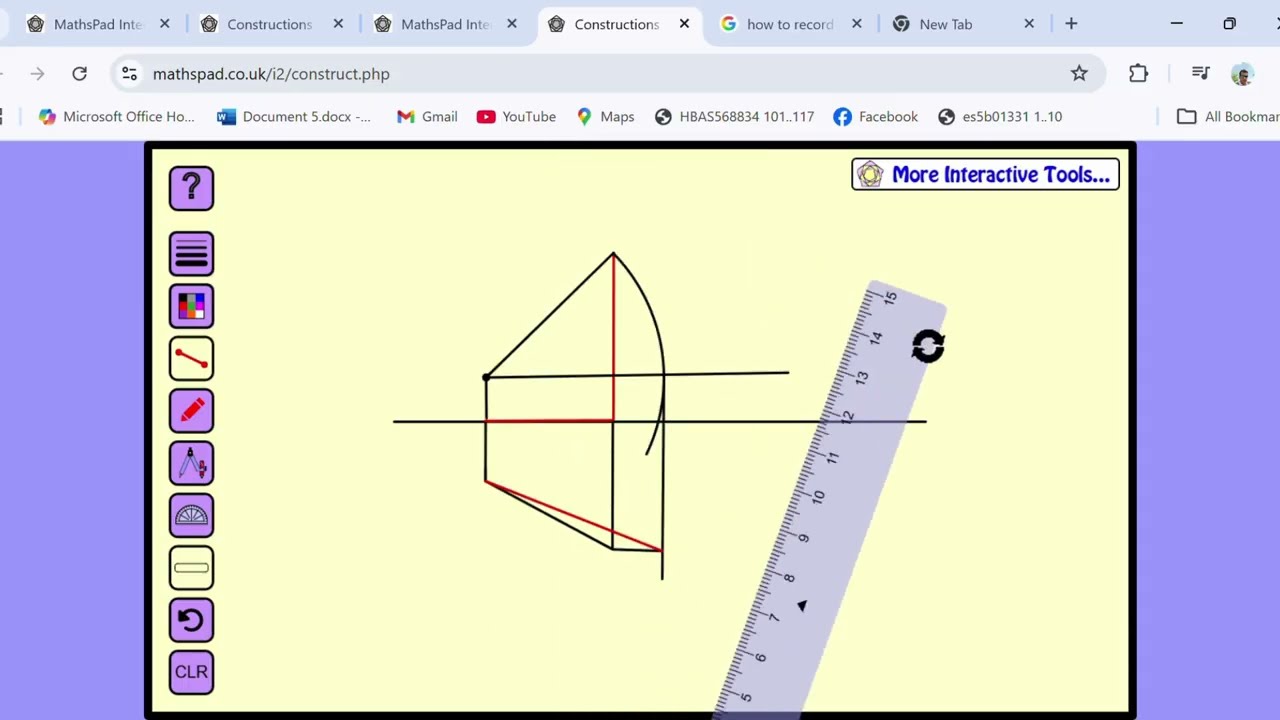1280x720 pixels.
Task: Open es5b01331 1..10 bookmark
Action: point(999,116)
